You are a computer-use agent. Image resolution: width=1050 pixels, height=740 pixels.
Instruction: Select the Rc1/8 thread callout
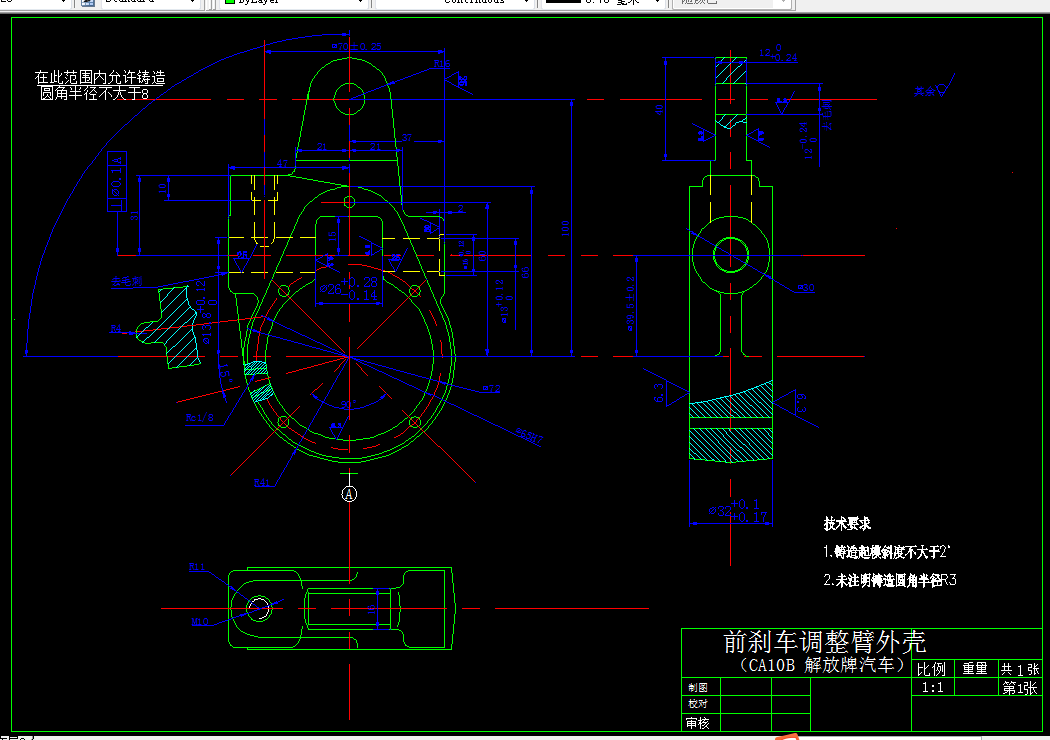(200, 418)
